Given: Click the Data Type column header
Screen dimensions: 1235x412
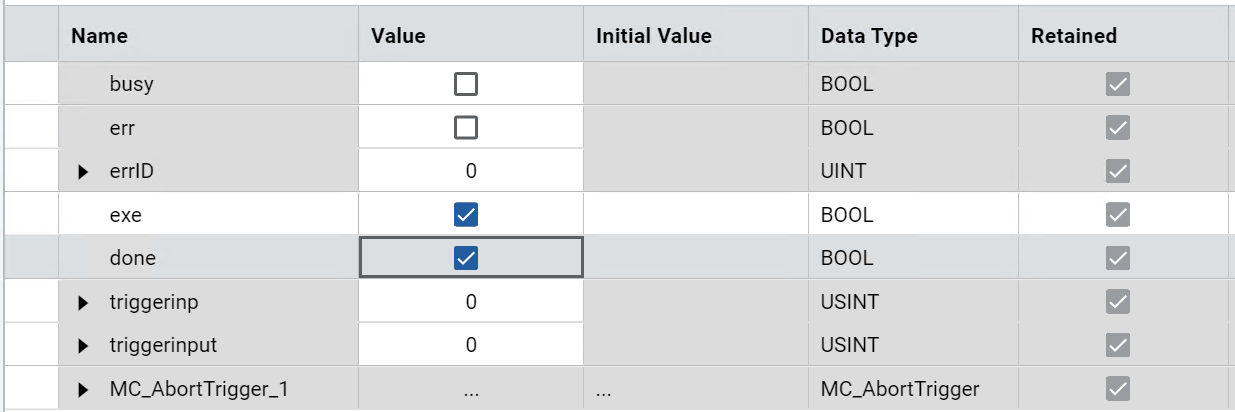Looking at the screenshot, I should point(869,36).
